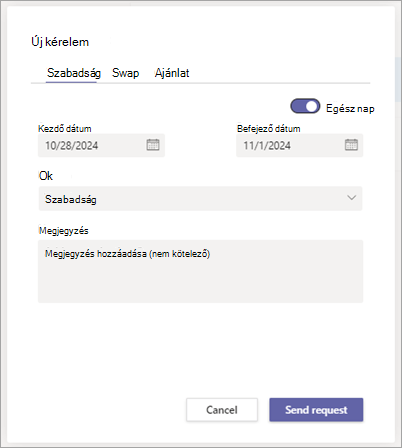
Task: Click the start date field 10/28/2024
Action: click(101, 145)
